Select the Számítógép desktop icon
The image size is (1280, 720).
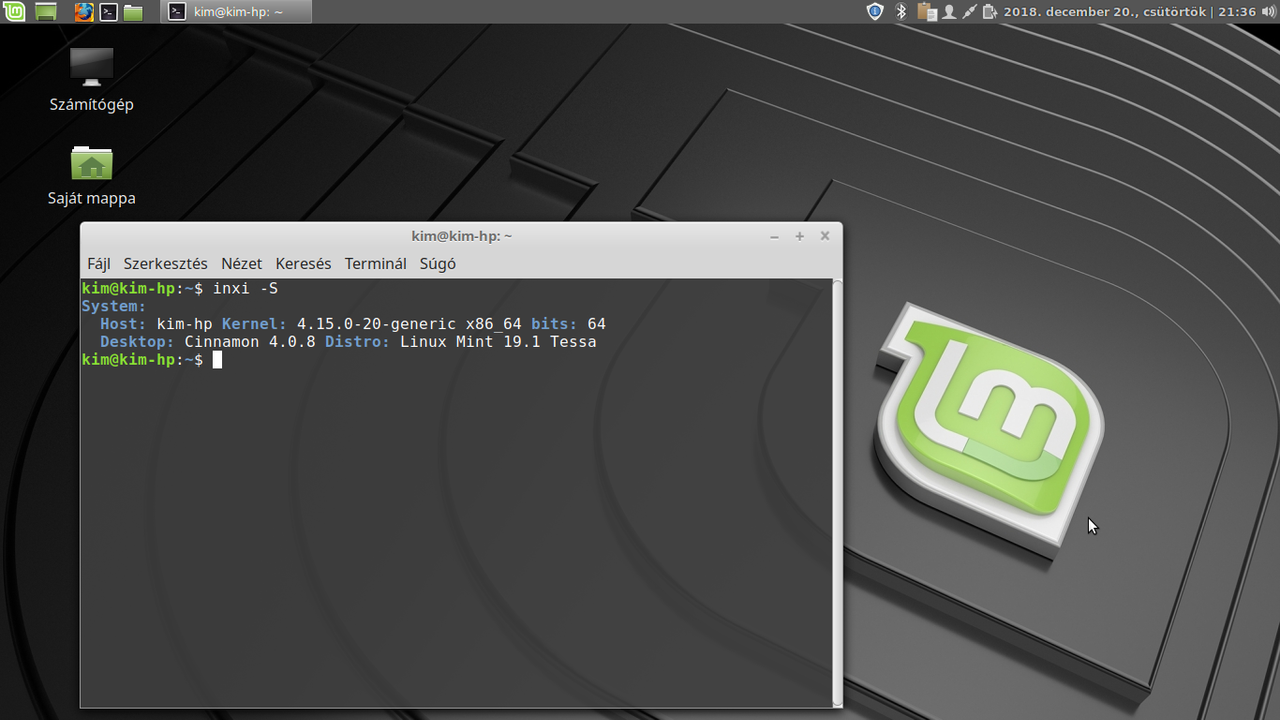pyautogui.click(x=91, y=80)
